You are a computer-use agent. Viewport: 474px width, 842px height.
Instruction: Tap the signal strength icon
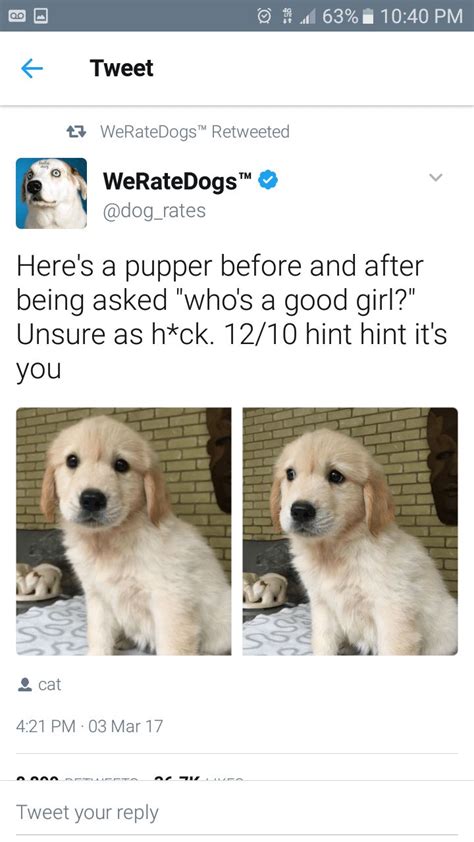tap(309, 17)
